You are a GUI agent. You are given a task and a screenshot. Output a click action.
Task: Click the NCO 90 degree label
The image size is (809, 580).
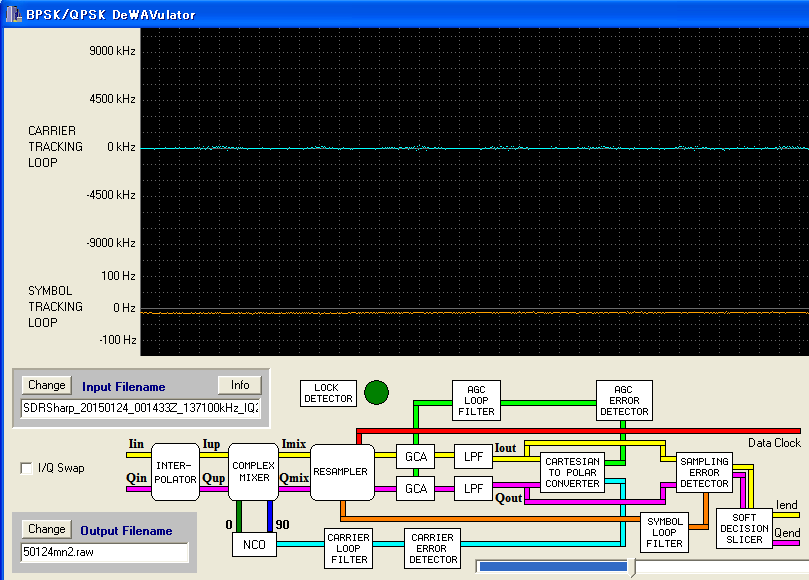(282, 525)
